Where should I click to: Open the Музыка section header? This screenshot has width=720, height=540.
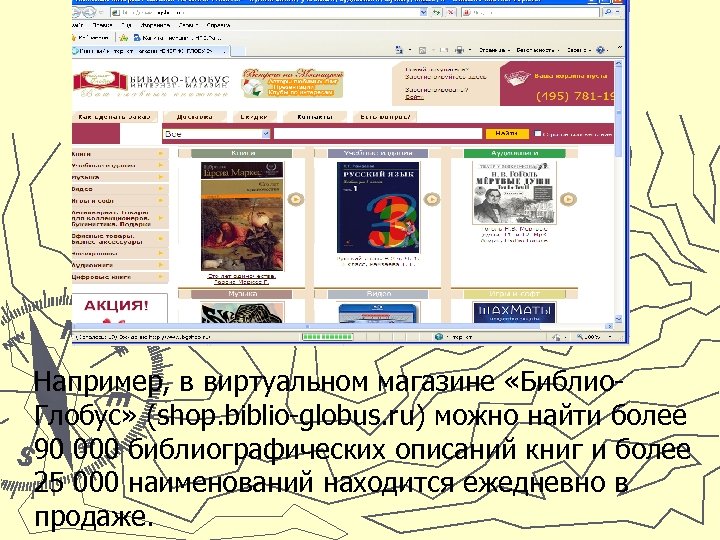coord(242,294)
